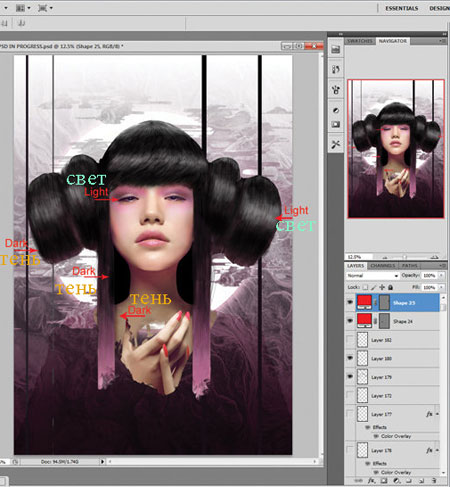Show the Layer 172 layer
Viewport: 450px width, 487px height.
[x=350, y=395]
